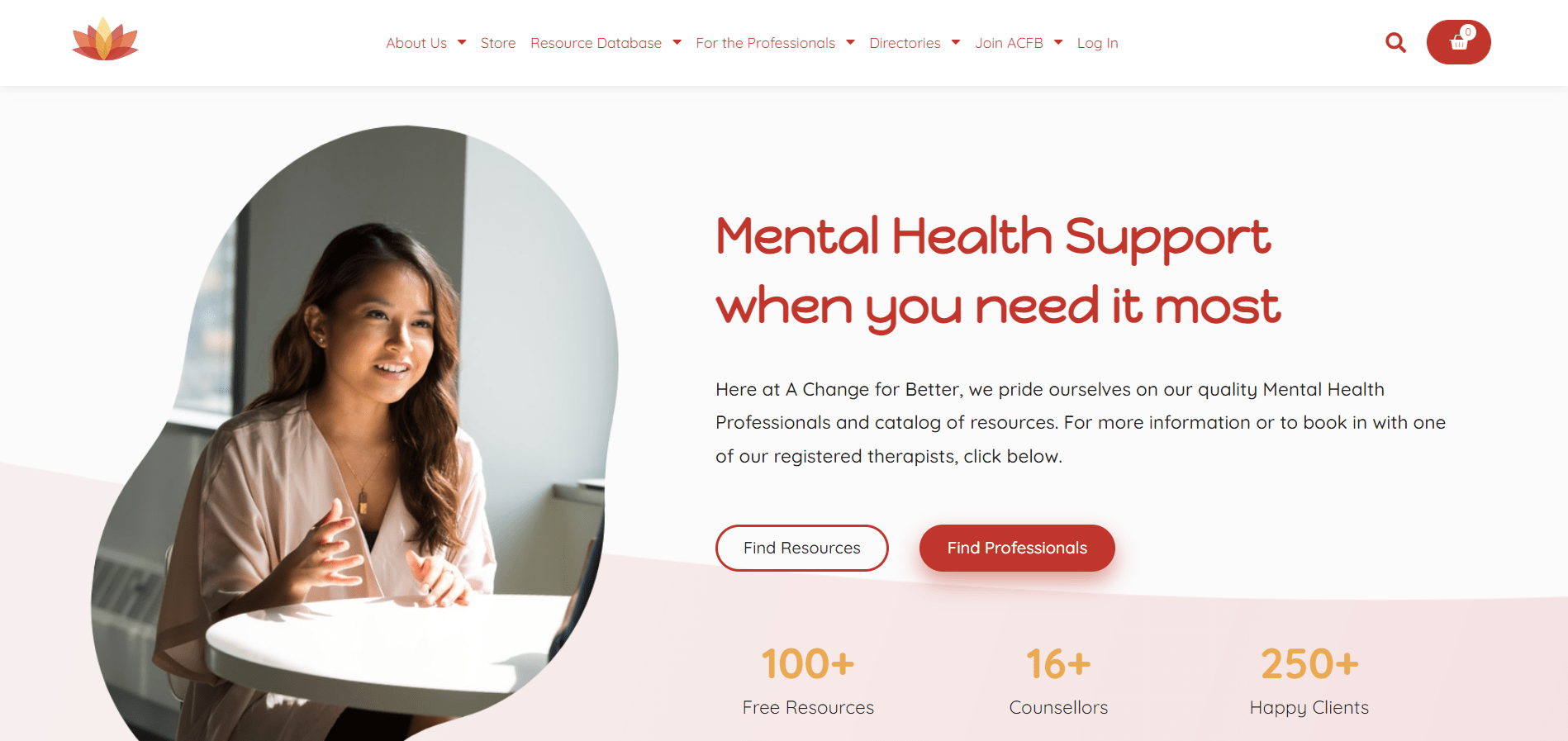The image size is (1568, 741).
Task: Click the lotus flower site logo
Action: point(105,40)
